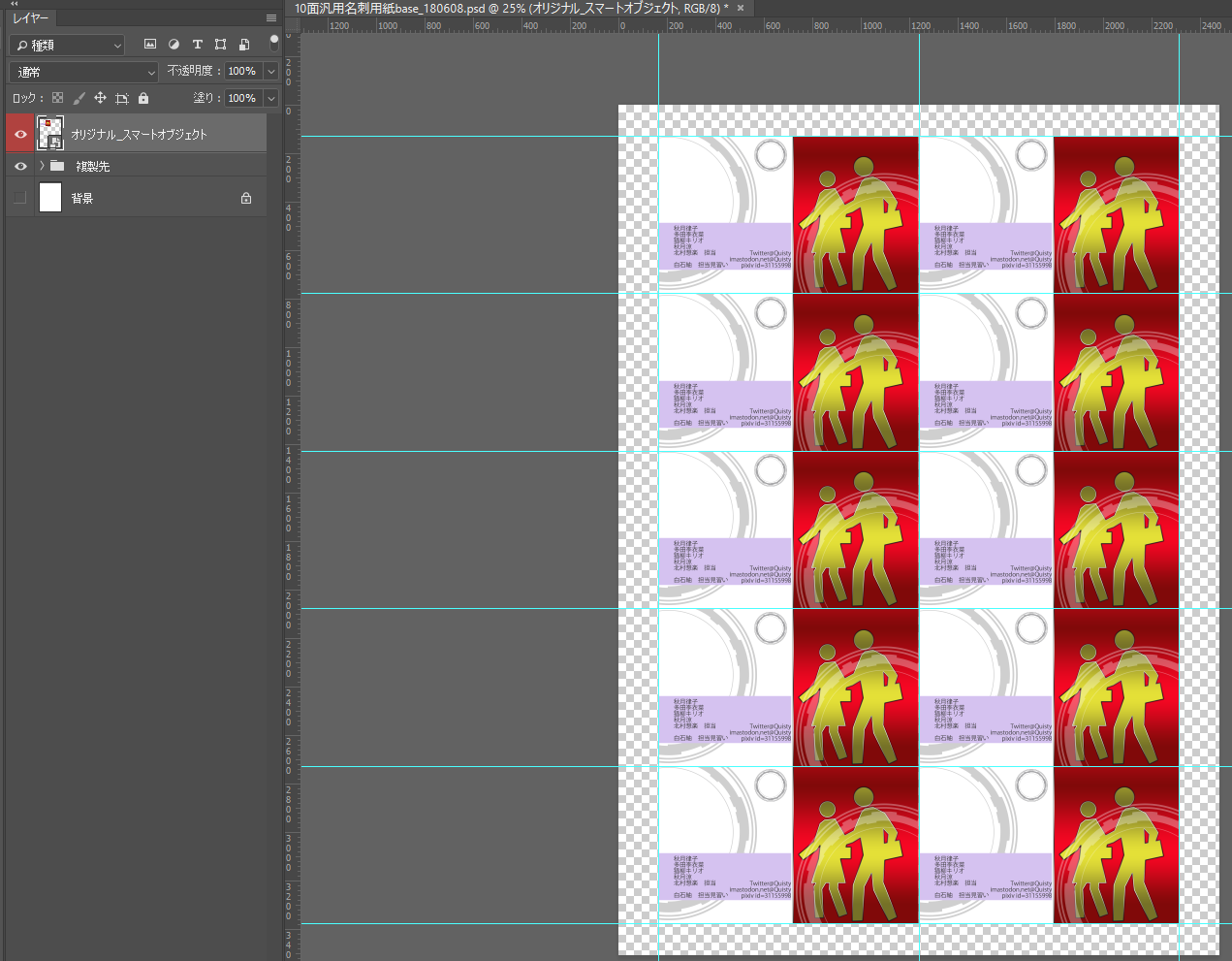The width and height of the screenshot is (1232, 961).
Task: Switch to the レイヤー panel tab
Action: click(x=30, y=18)
